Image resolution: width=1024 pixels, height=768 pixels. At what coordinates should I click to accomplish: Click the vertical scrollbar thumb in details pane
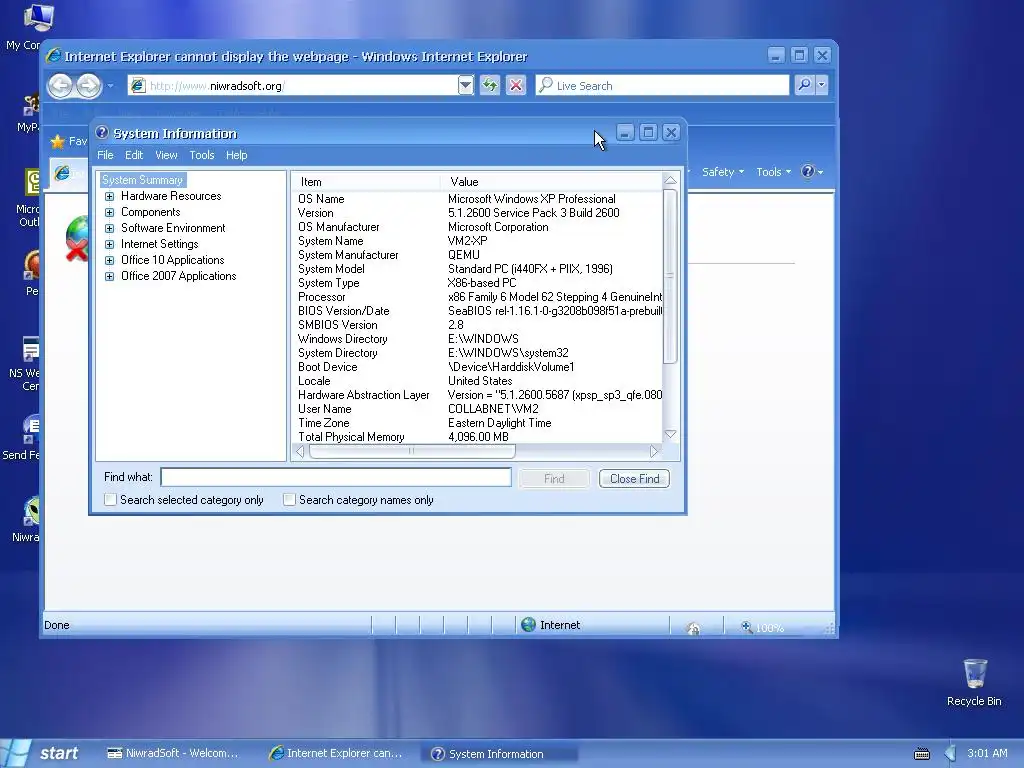[670, 276]
